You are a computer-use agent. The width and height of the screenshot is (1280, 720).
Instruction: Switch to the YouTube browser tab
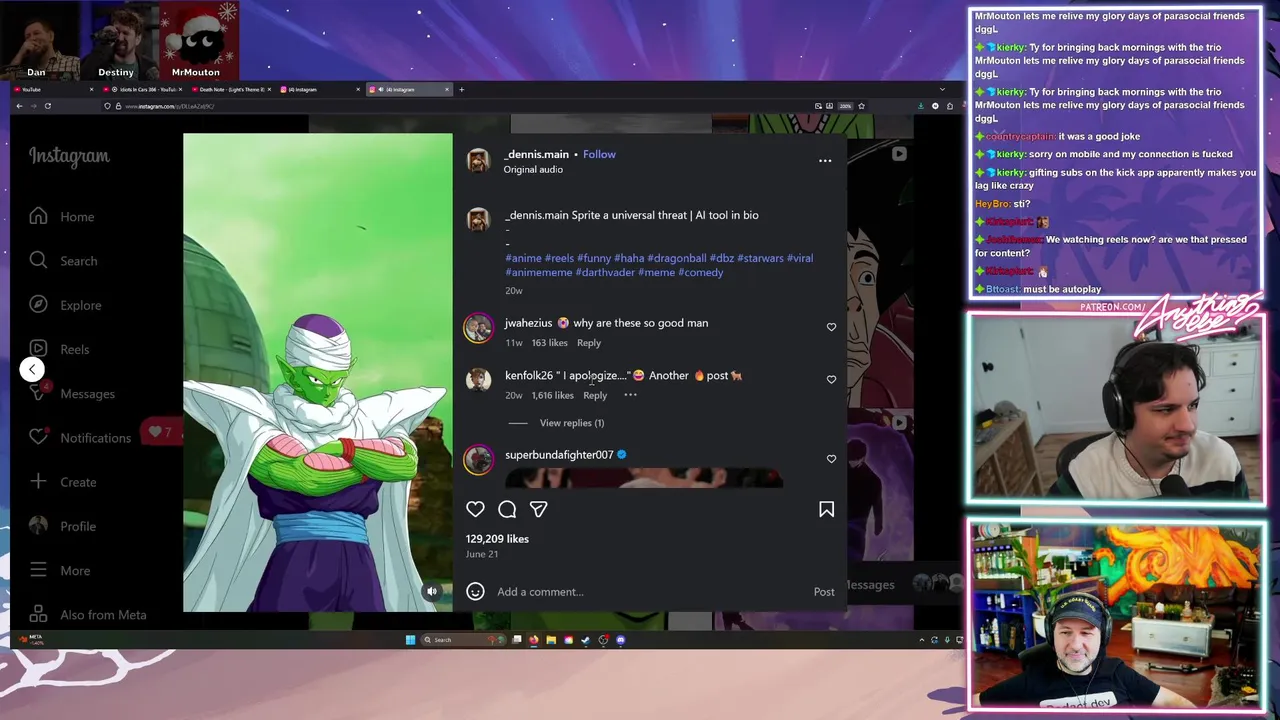coord(53,89)
